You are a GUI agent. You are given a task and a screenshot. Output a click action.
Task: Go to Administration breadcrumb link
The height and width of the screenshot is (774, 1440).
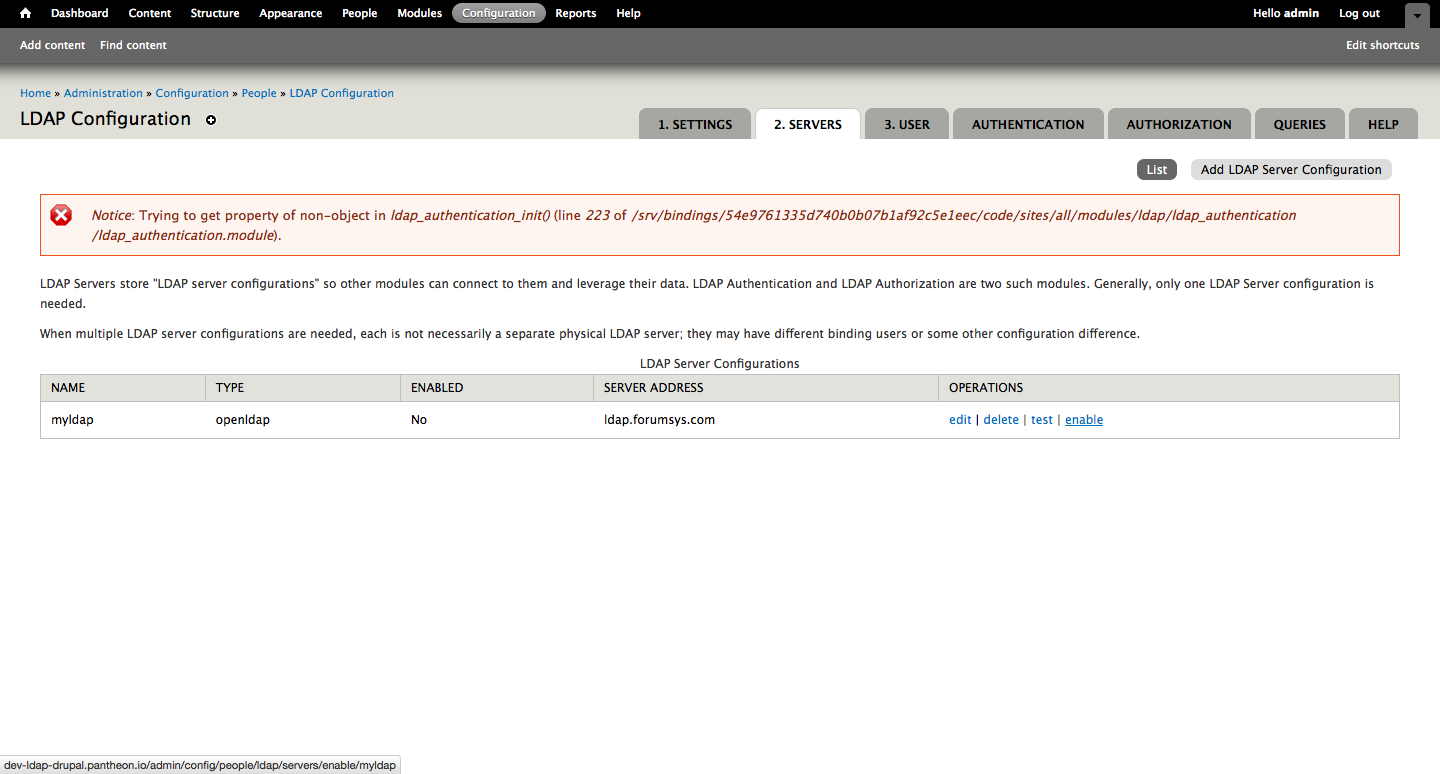click(x=103, y=93)
